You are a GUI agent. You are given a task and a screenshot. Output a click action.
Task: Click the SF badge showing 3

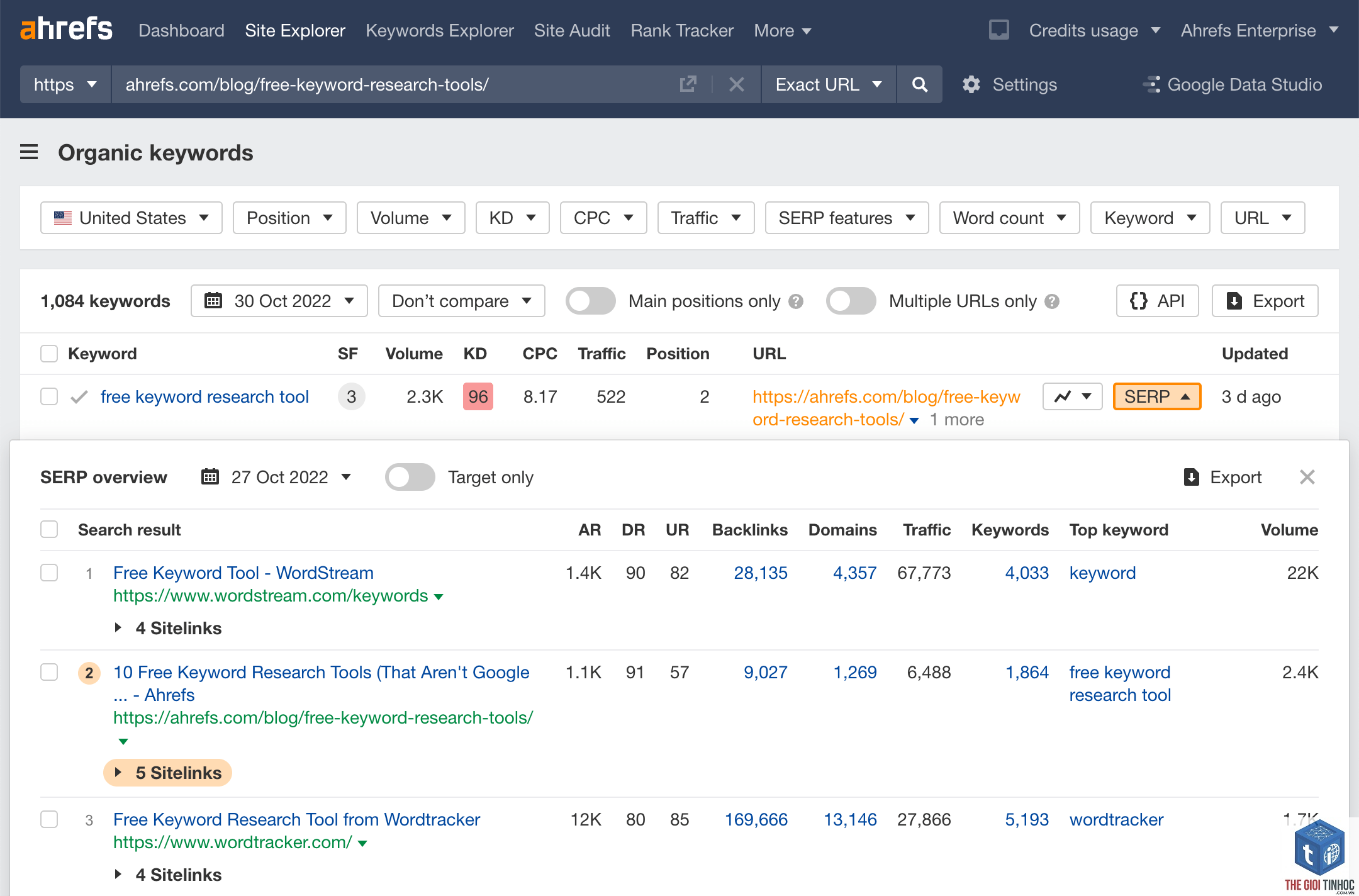coord(351,396)
